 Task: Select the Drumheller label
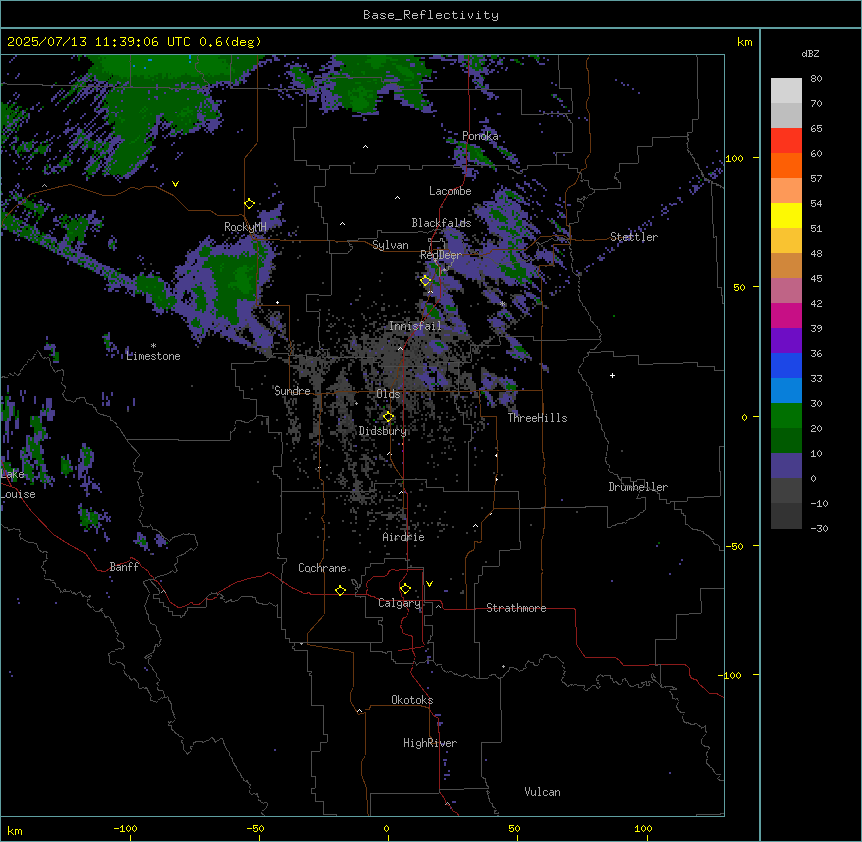tap(638, 487)
